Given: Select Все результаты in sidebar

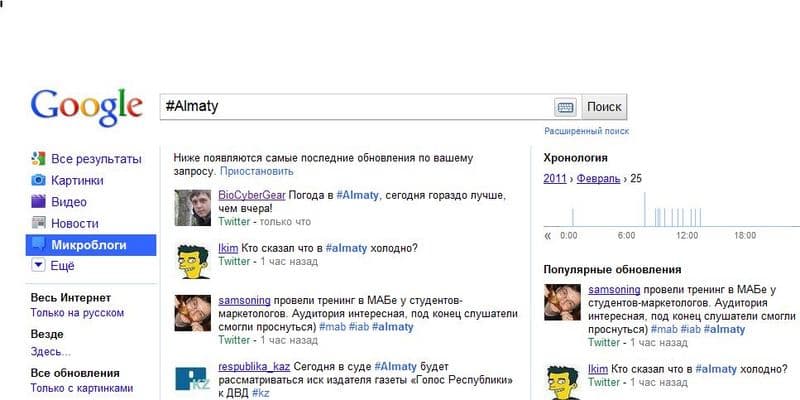Looking at the screenshot, I should [96, 159].
